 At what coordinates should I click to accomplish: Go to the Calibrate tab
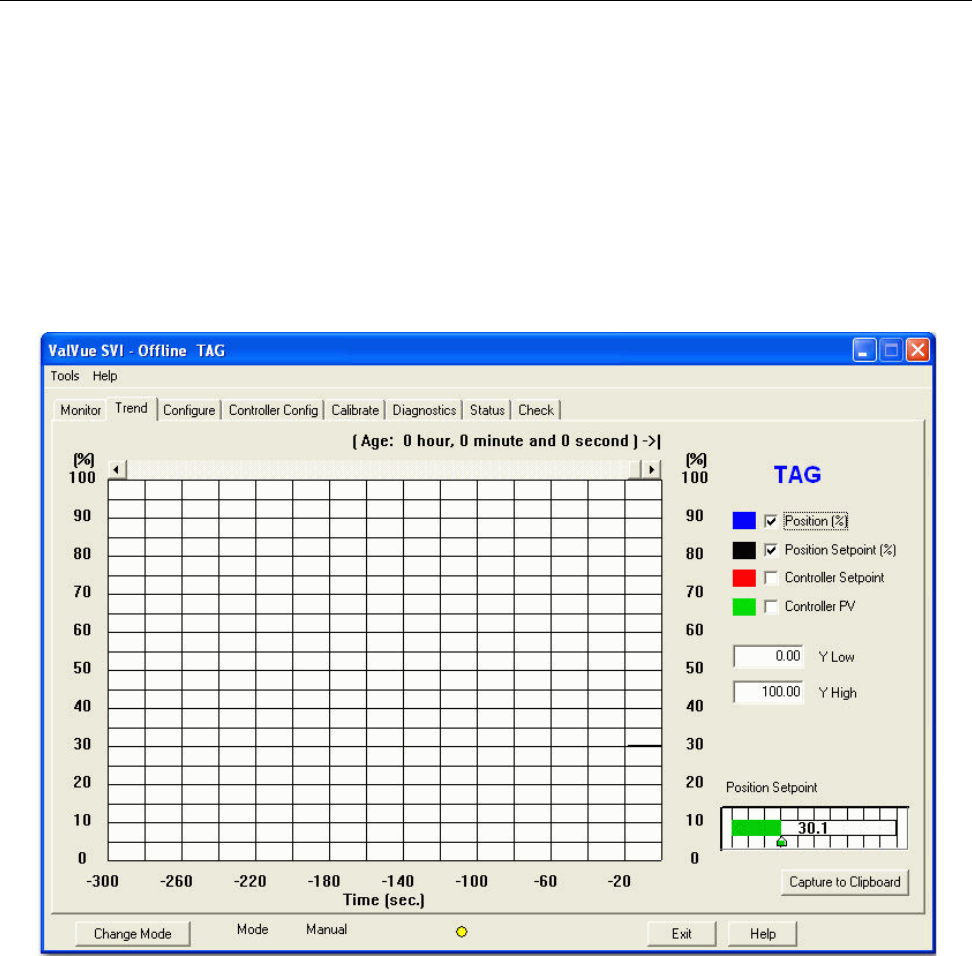(x=355, y=410)
